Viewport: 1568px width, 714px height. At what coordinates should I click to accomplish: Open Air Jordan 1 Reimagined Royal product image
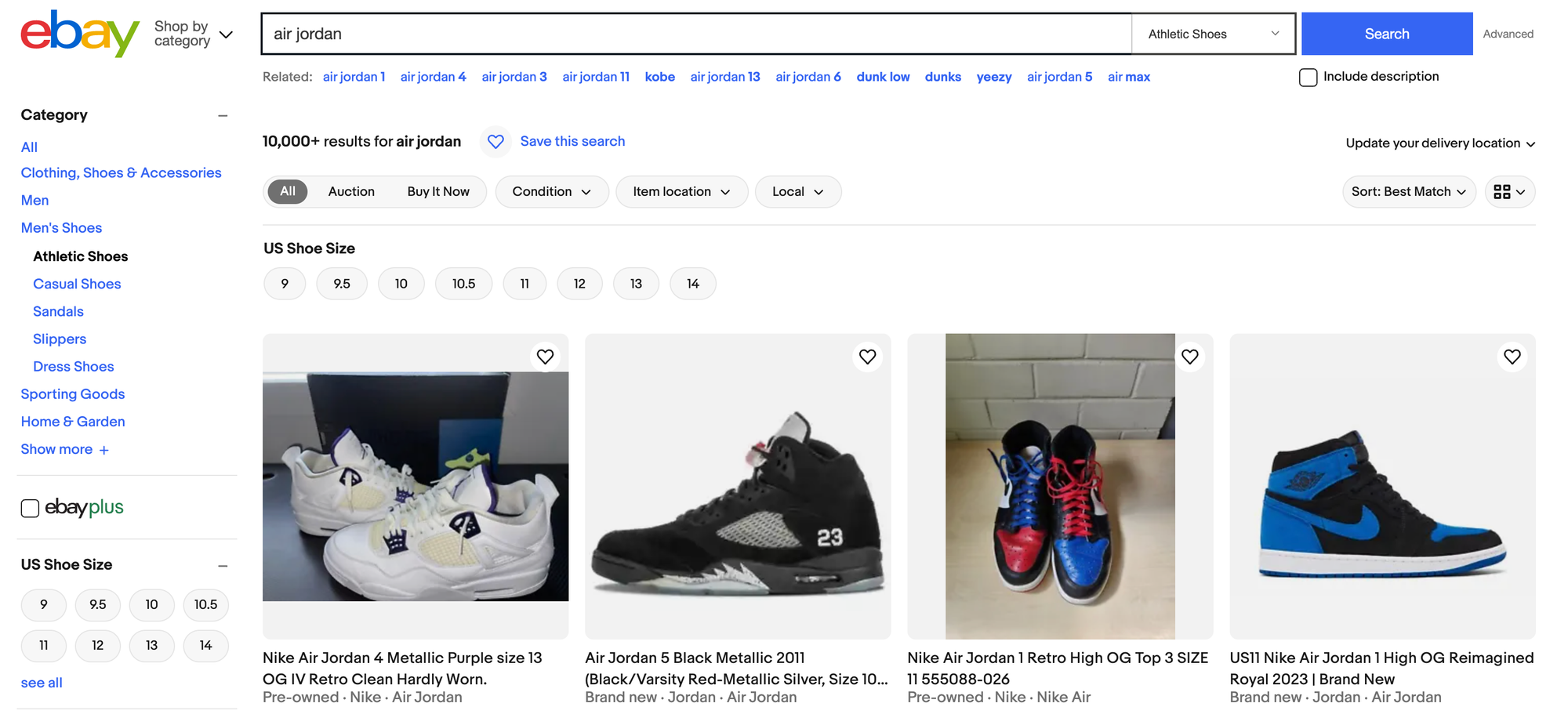tap(1382, 486)
